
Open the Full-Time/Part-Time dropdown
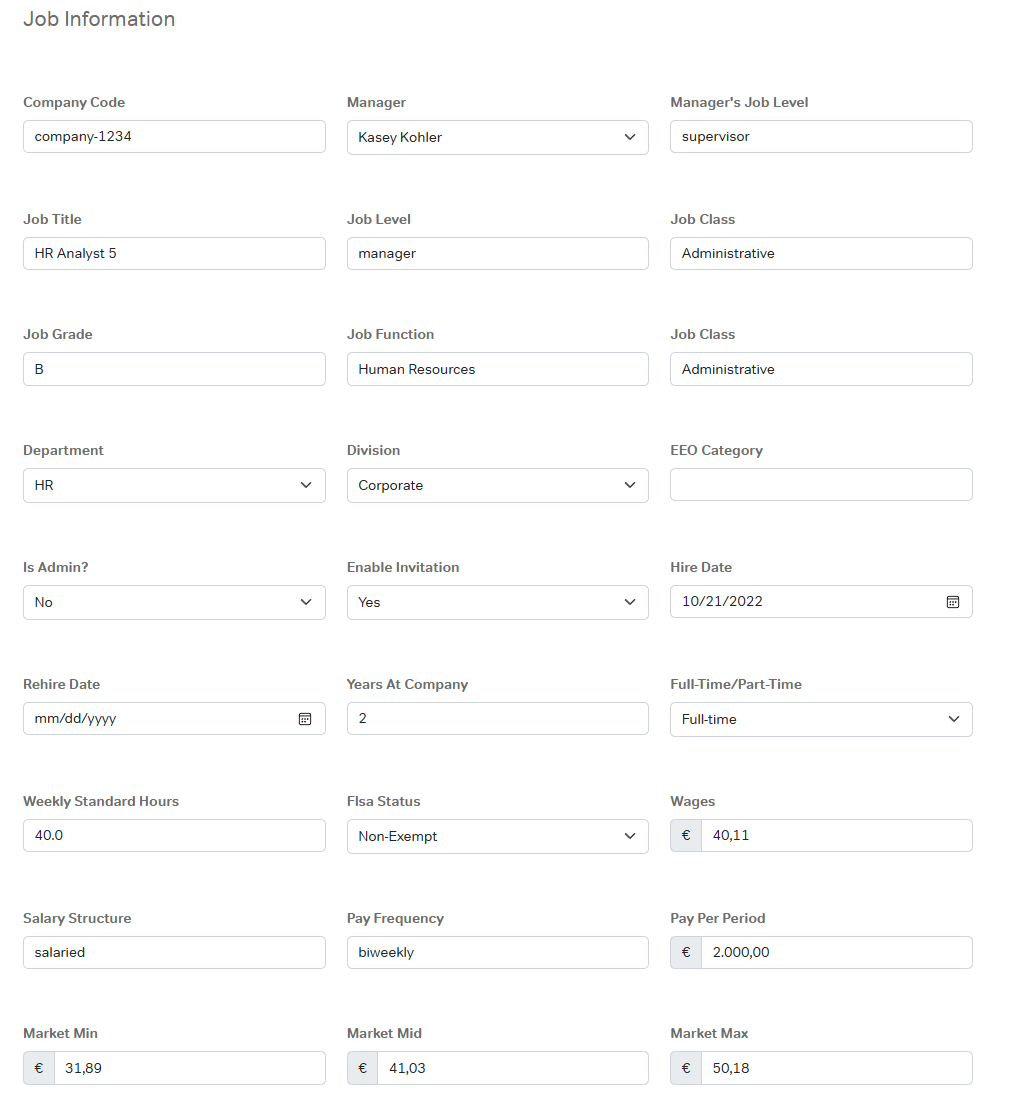pyautogui.click(x=820, y=720)
